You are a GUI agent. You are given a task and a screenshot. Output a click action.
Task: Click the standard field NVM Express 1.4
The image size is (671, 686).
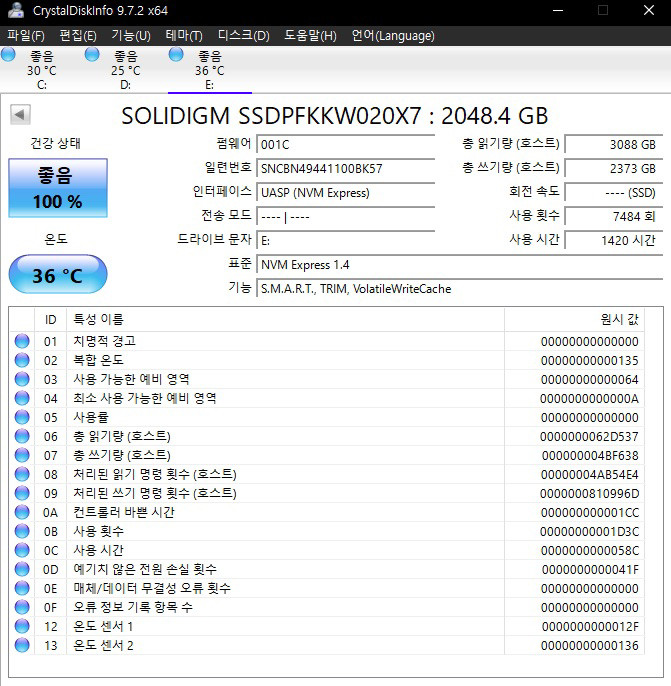tap(460, 265)
